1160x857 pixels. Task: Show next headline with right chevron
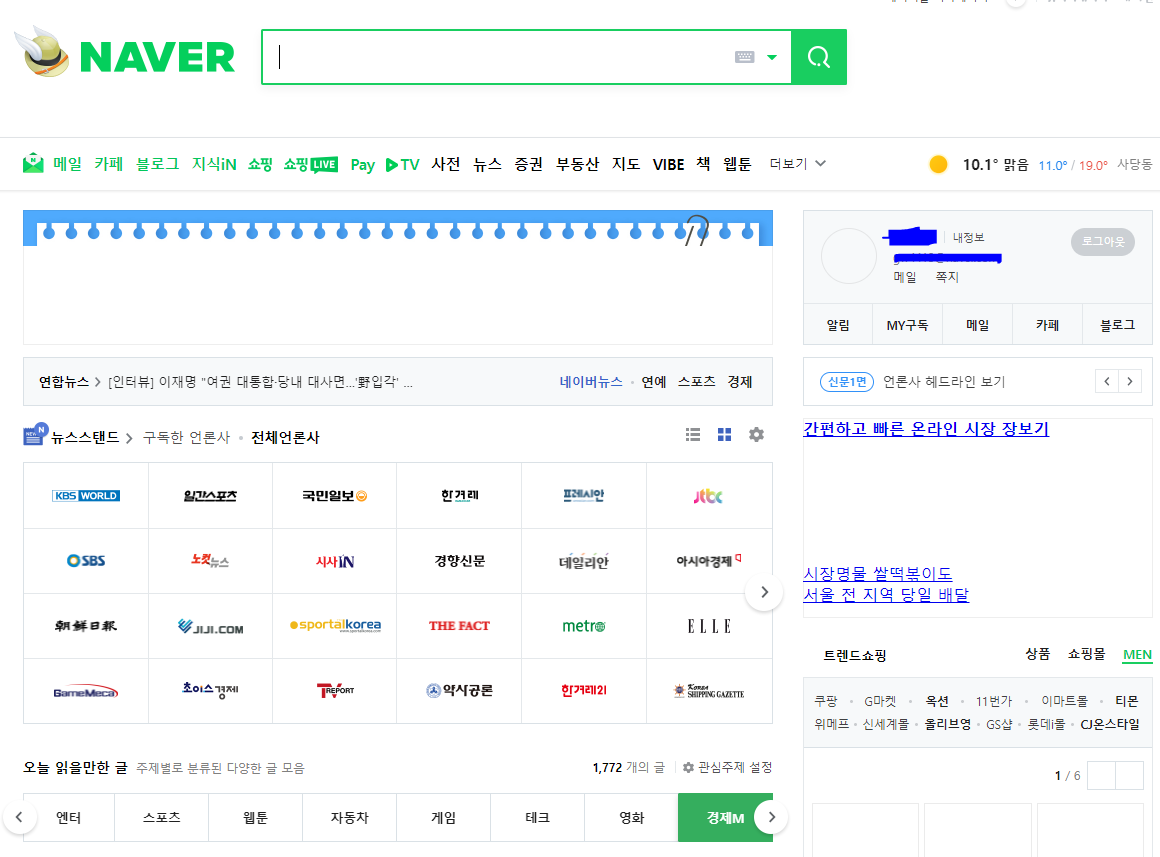[x=1130, y=382]
